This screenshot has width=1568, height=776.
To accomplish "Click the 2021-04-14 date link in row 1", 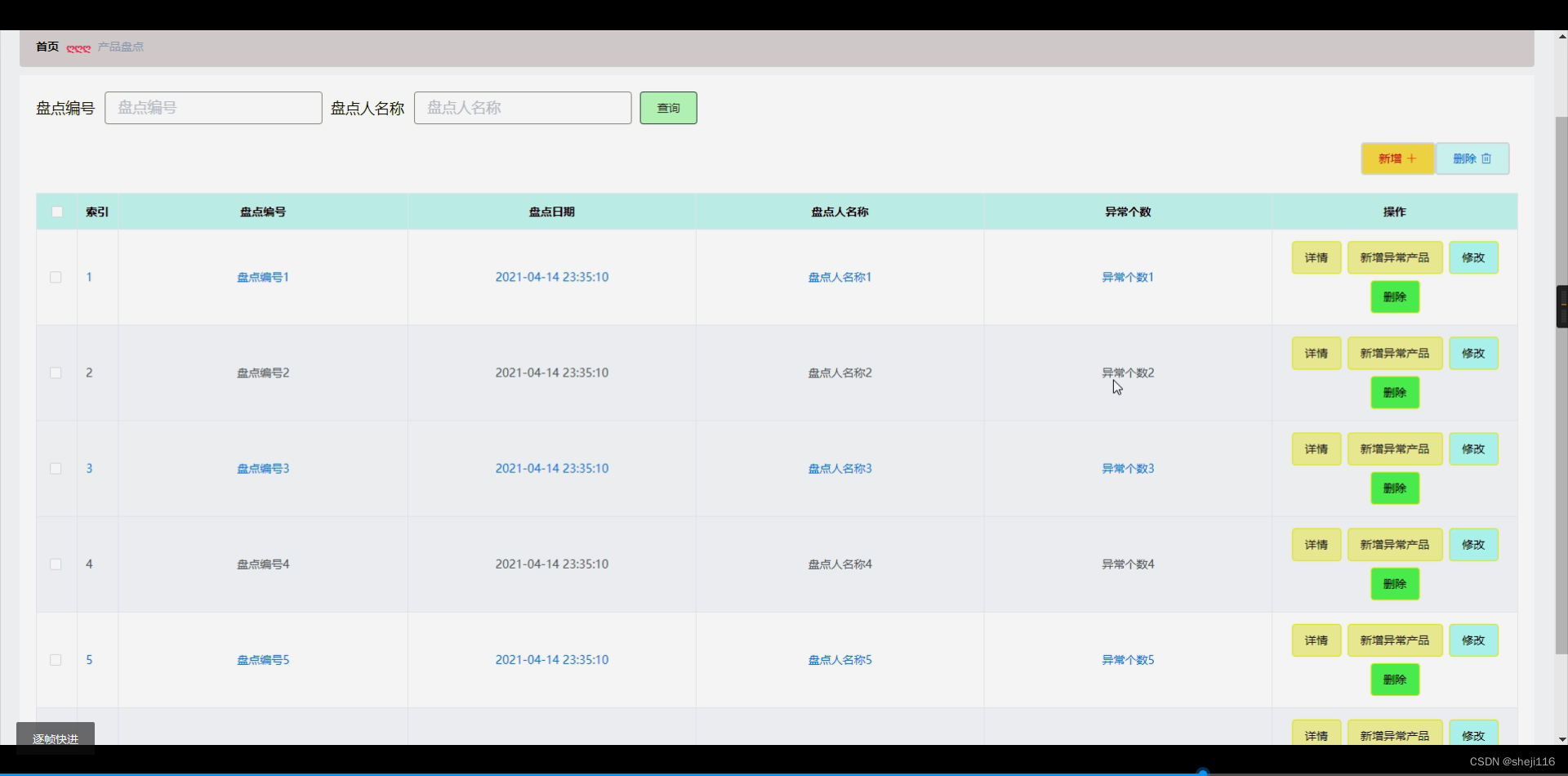I will (551, 277).
